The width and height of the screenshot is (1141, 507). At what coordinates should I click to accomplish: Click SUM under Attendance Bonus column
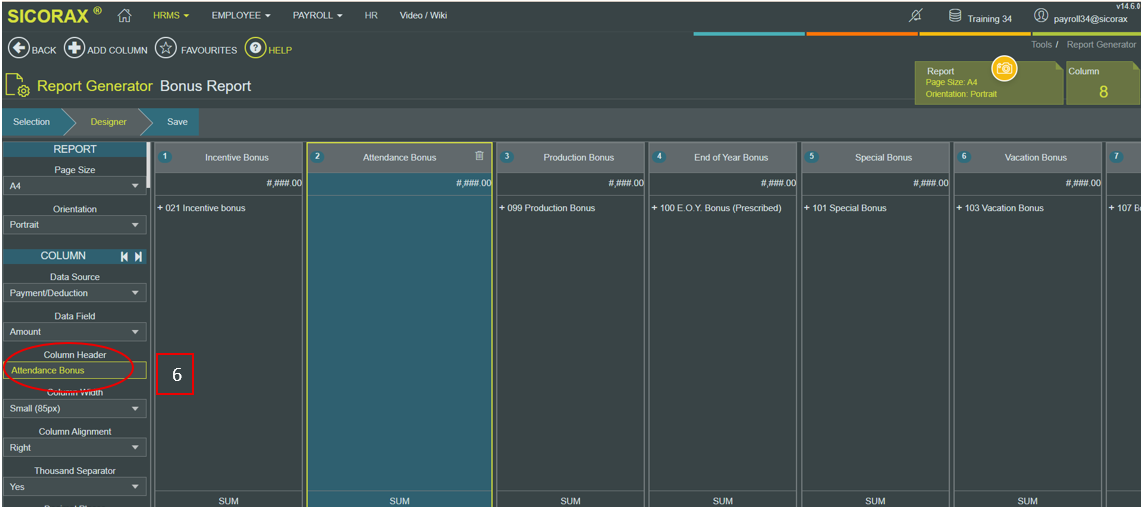(399, 500)
